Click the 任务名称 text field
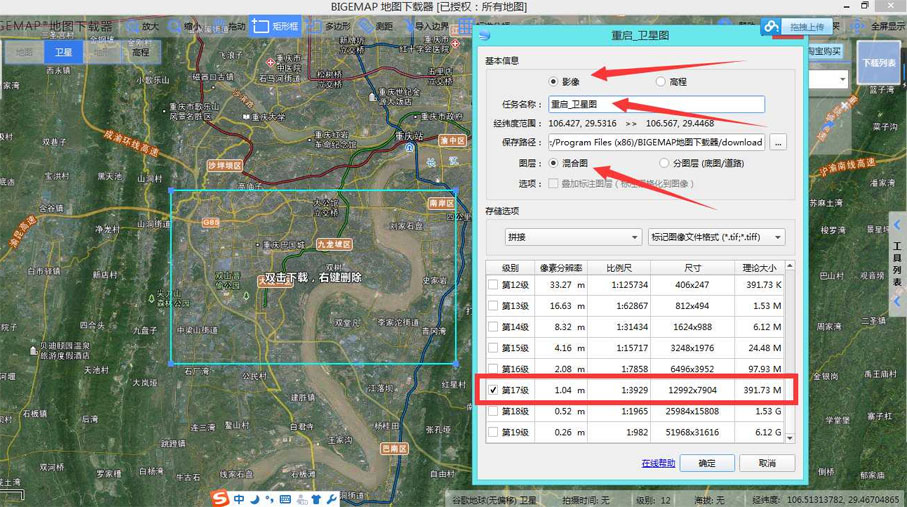The height and width of the screenshot is (507, 907). (x=657, y=104)
